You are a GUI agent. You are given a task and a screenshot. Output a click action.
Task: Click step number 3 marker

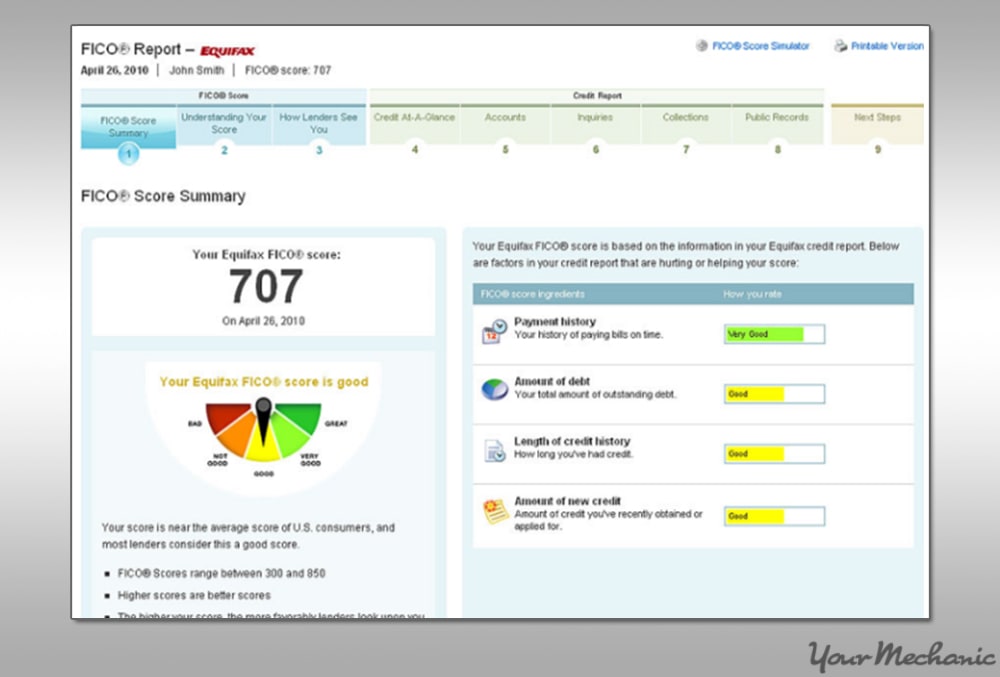point(319,150)
